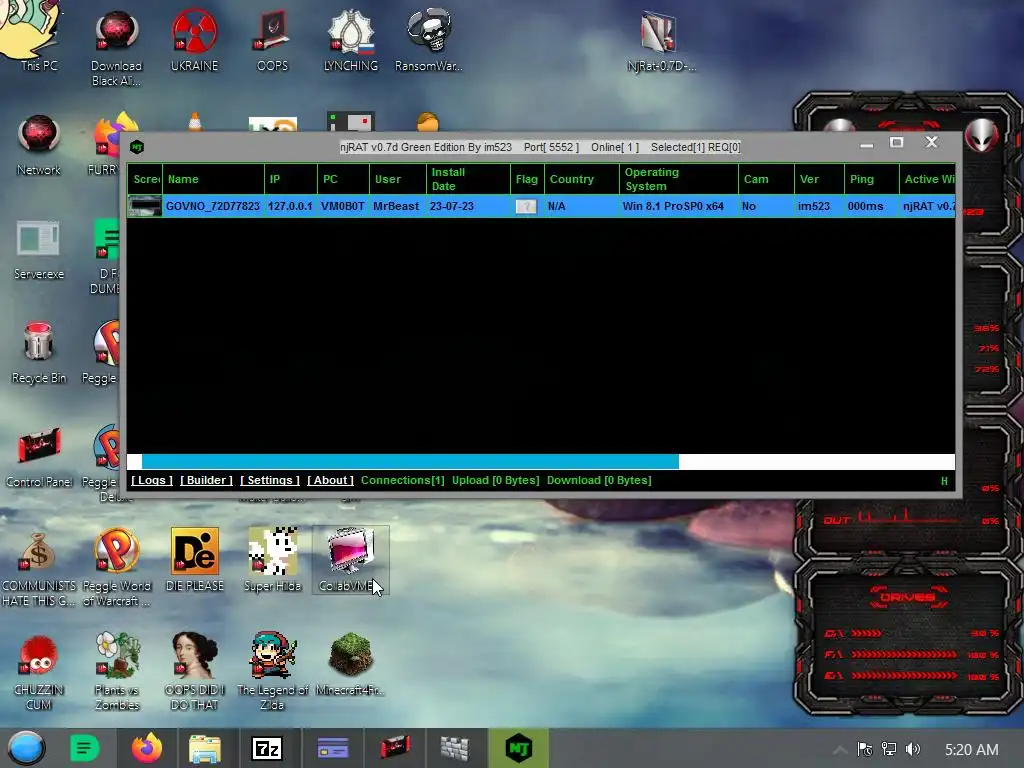Open Download Black Ali desktop icon
Screen dimensions: 1024x768
(116, 47)
